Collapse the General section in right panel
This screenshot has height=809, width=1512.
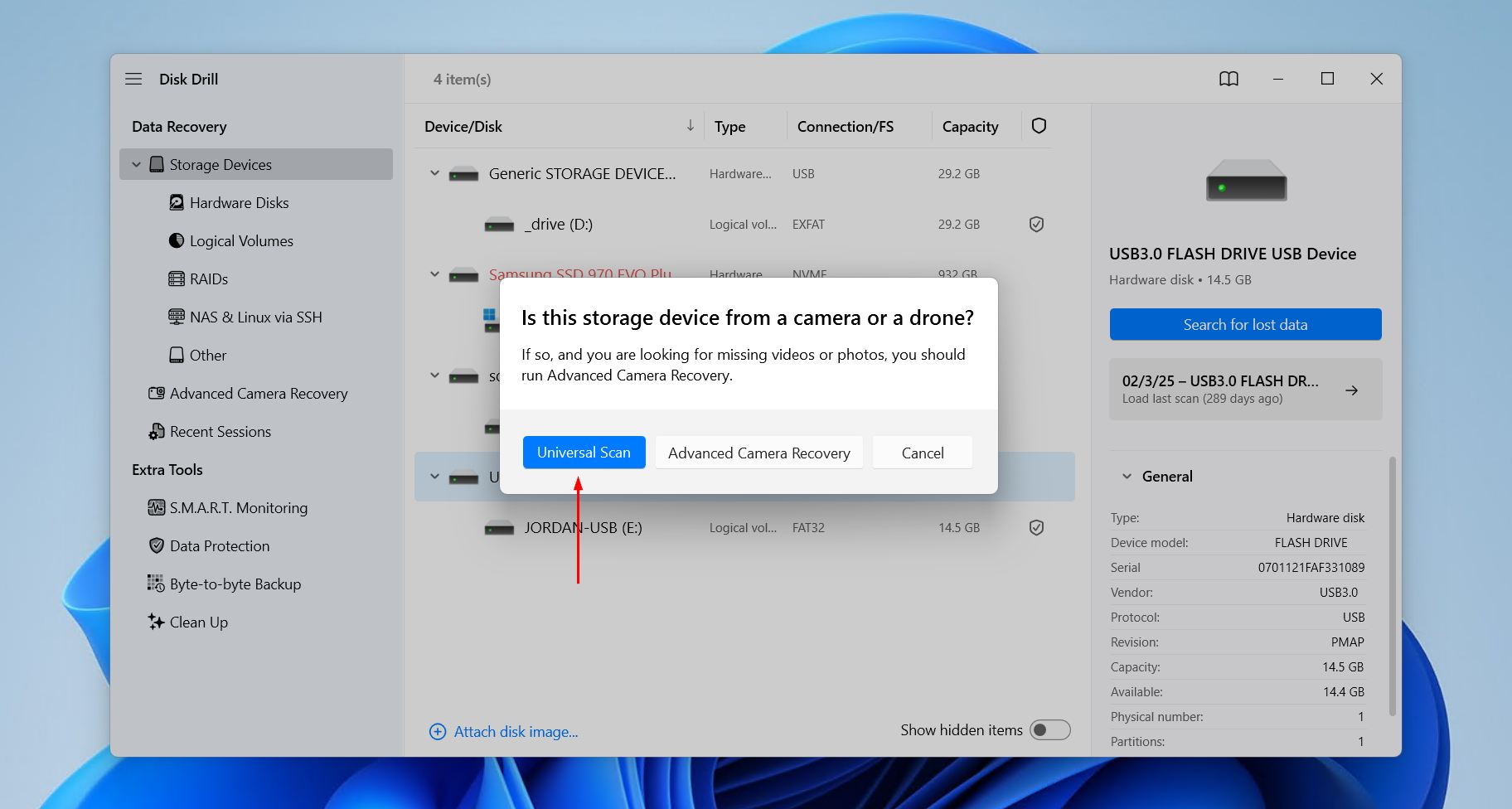(x=1127, y=476)
